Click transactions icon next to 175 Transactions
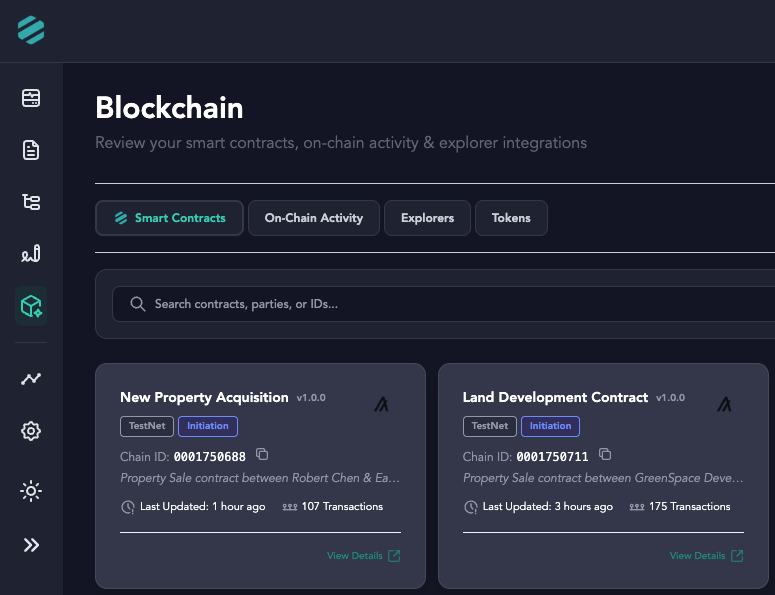775x595 pixels. [637, 507]
